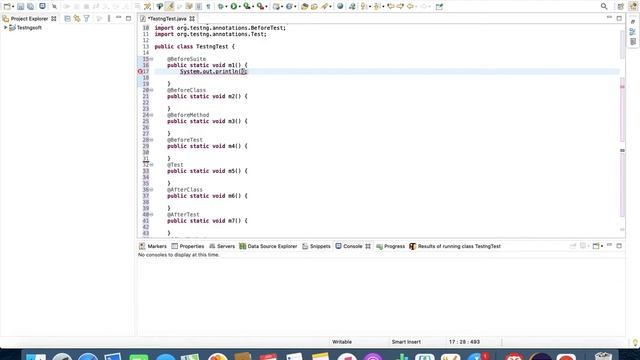Click the Open Web Browser globe icon
640x360 pixels.
pos(340,7)
